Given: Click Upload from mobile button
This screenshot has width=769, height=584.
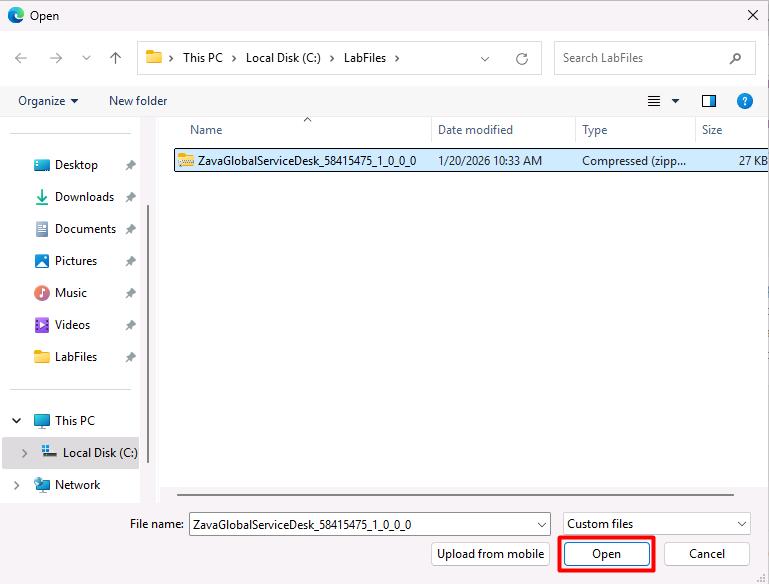Looking at the screenshot, I should [490, 554].
